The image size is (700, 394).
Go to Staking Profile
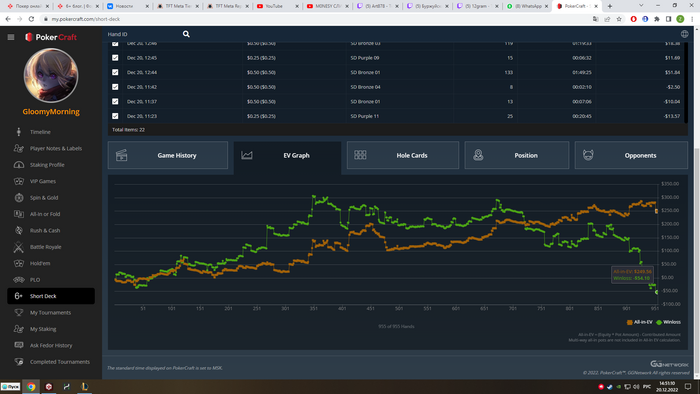[x=47, y=165]
